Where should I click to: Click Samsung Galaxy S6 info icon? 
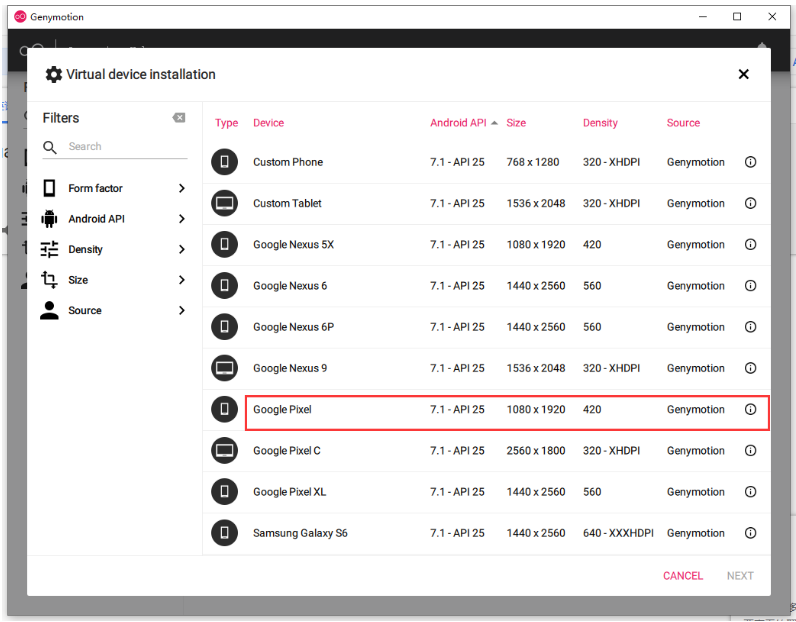pyautogui.click(x=750, y=533)
